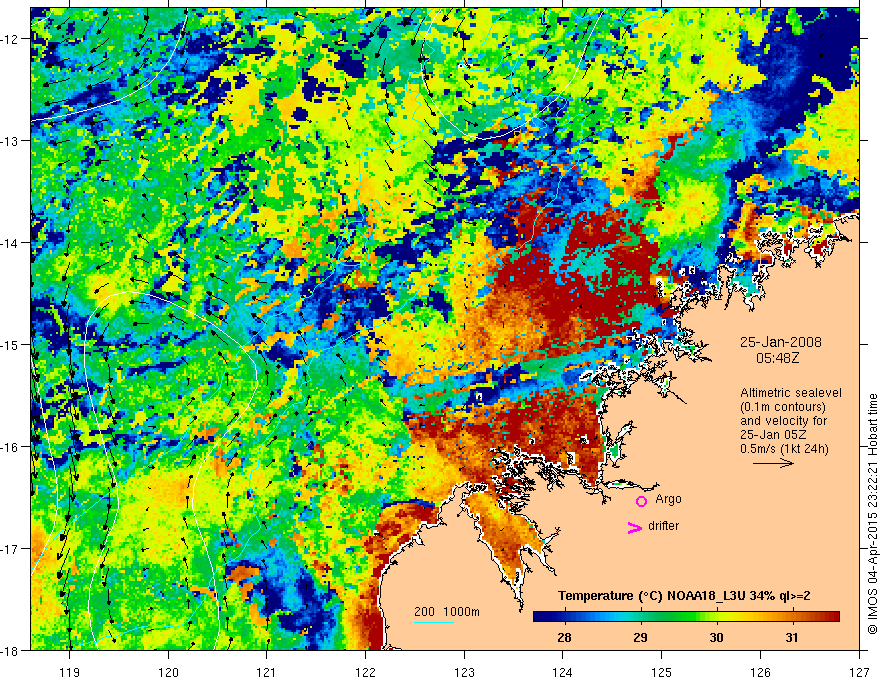Click the time text 05:48Z
Screen dimensions: 880x680
[x=777, y=357]
